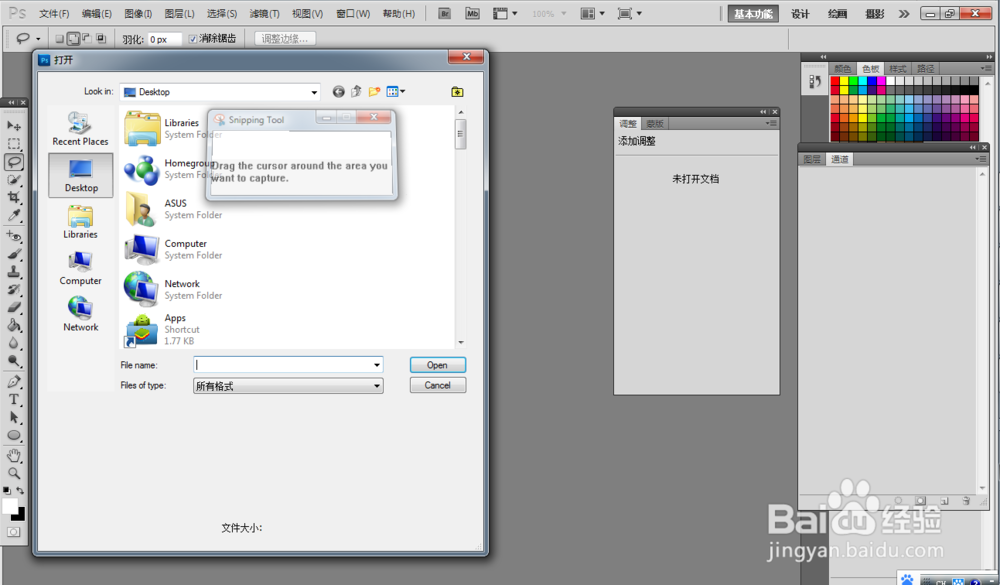
Task: Click the foreground color box
Action: pyautogui.click(x=9, y=505)
